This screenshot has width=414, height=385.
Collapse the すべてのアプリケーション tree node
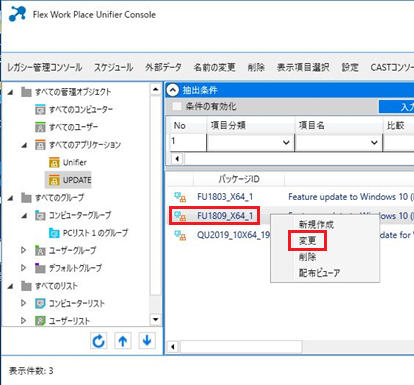[x=24, y=145]
